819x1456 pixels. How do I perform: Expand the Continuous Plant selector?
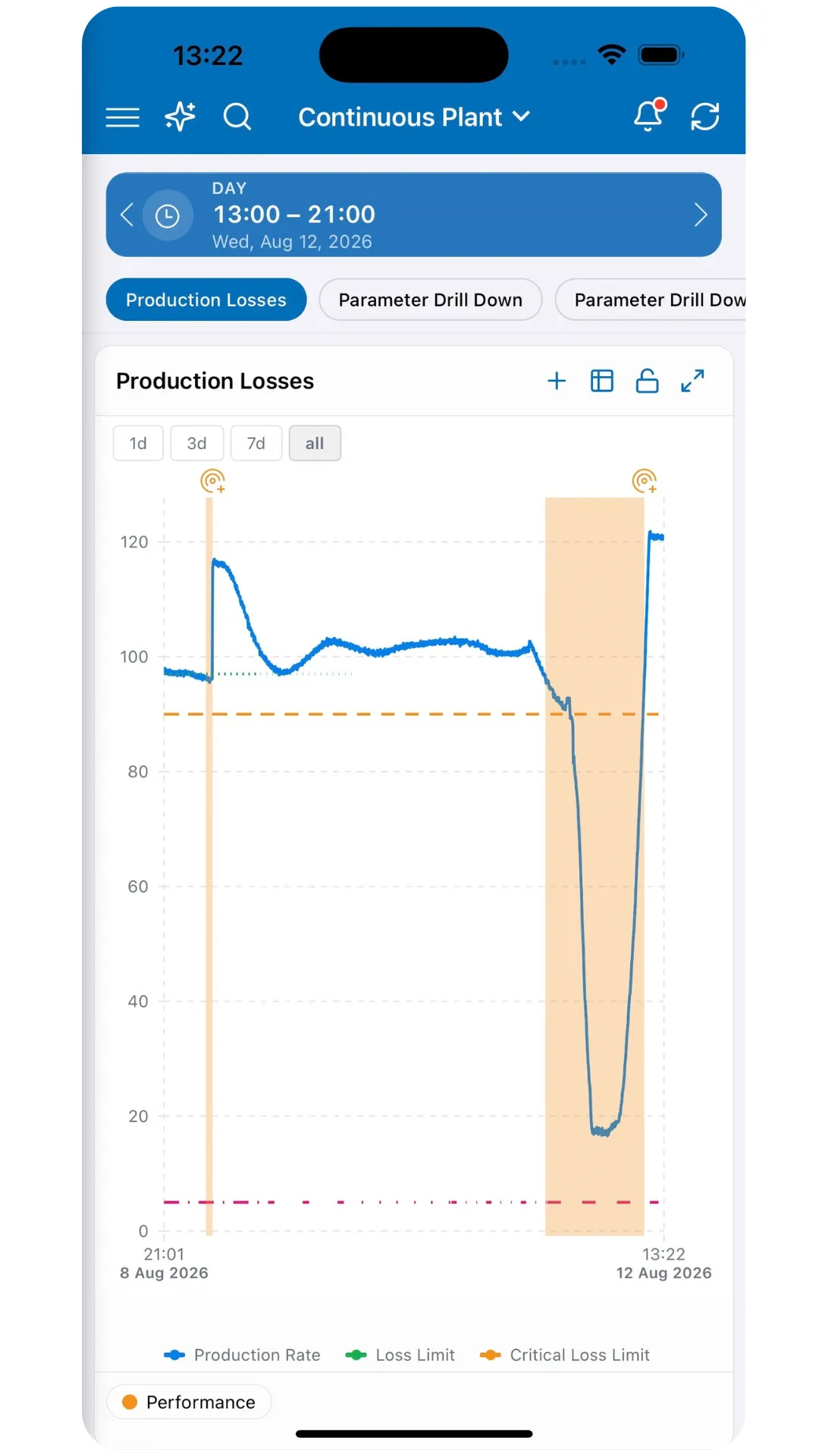413,117
